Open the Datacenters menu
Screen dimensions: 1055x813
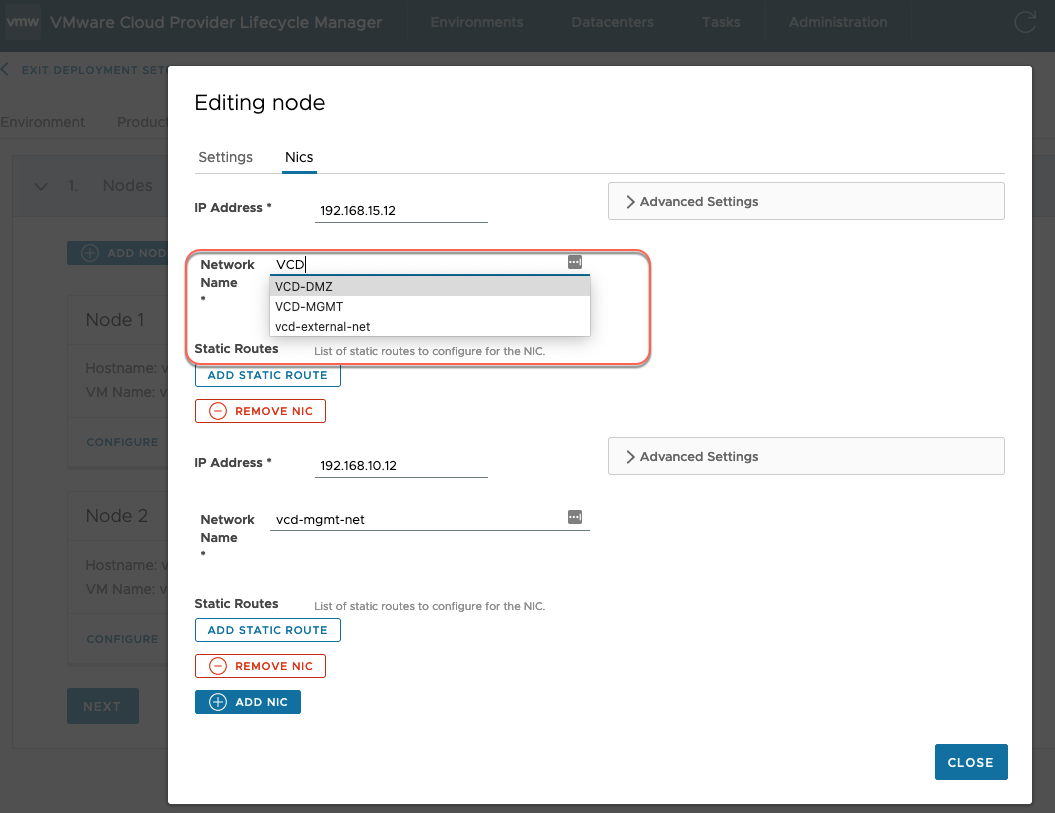[x=612, y=22]
